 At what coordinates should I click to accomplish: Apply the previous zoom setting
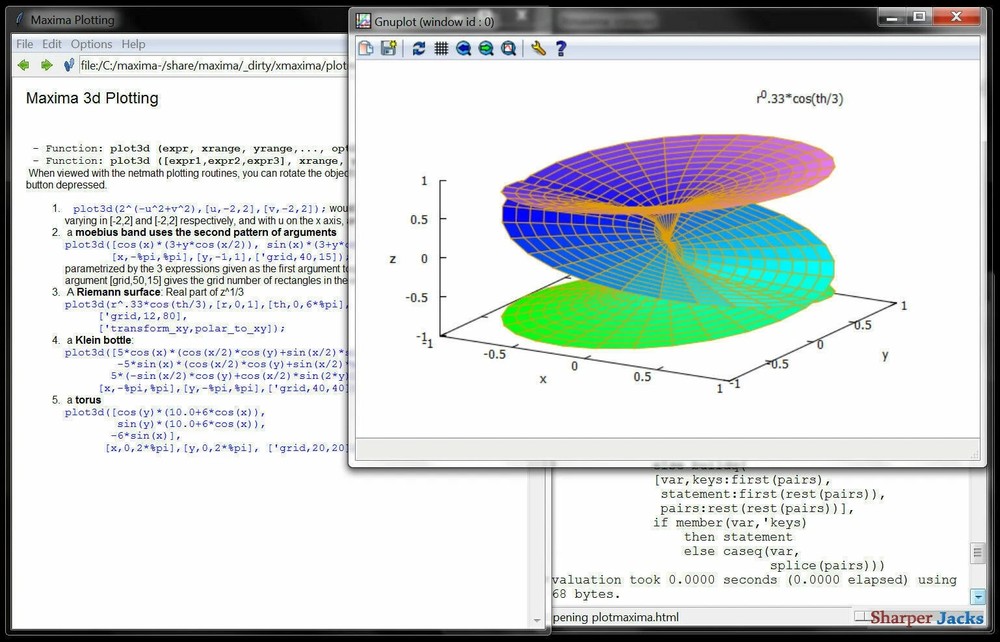pyautogui.click(x=465, y=48)
